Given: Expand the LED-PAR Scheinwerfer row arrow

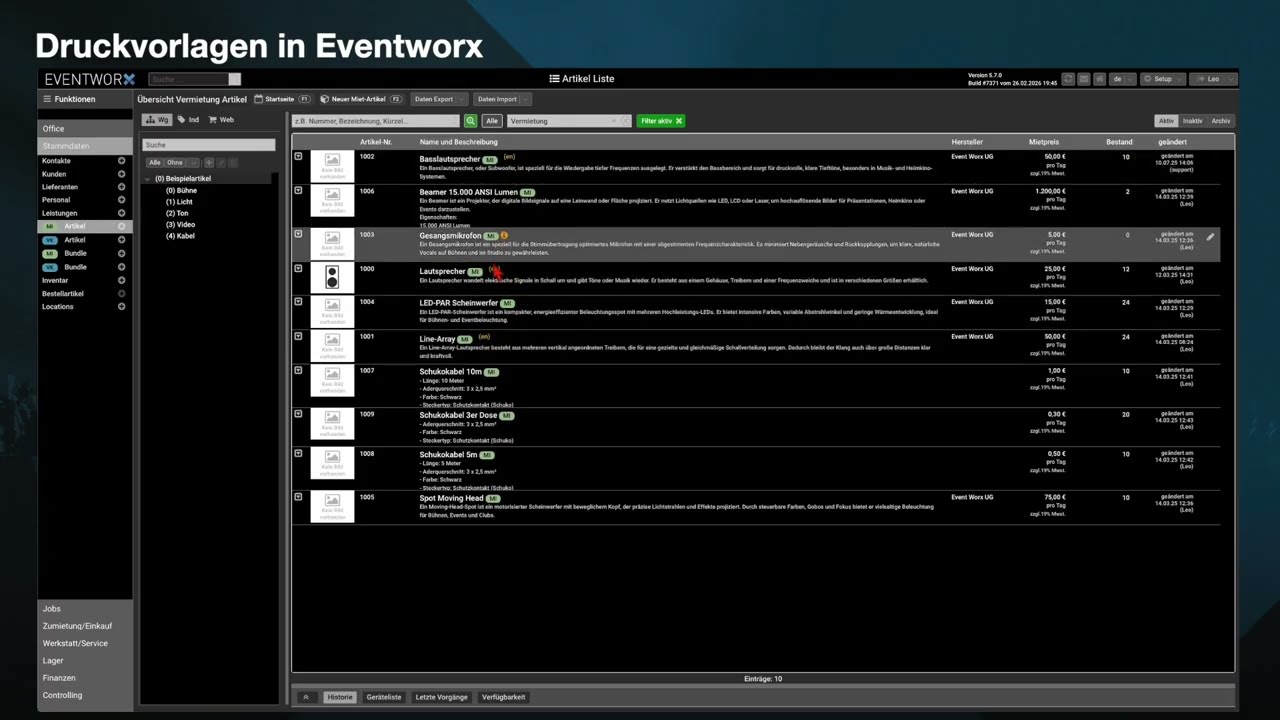Looking at the screenshot, I should click(x=298, y=300).
